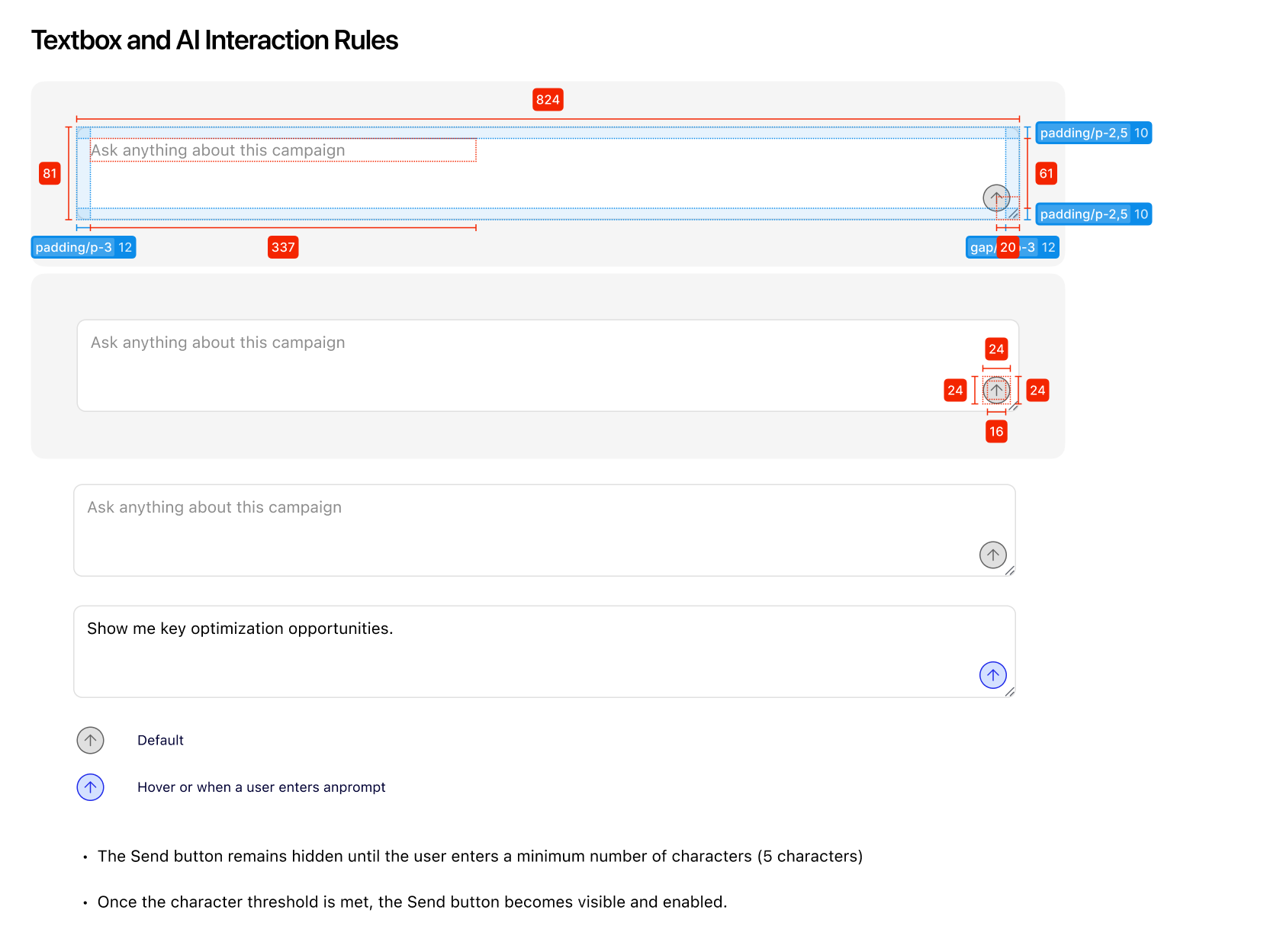Expand the 824 width measurement badge
The image size is (1267, 952).
coord(548,100)
